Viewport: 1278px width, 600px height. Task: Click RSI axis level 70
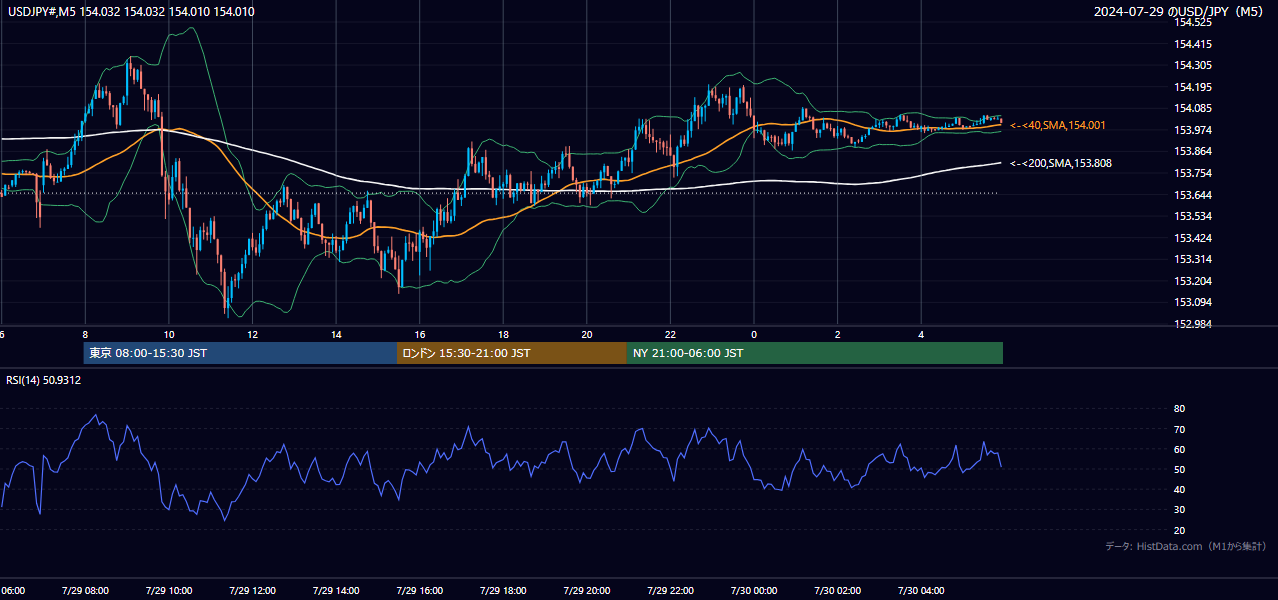point(1179,429)
